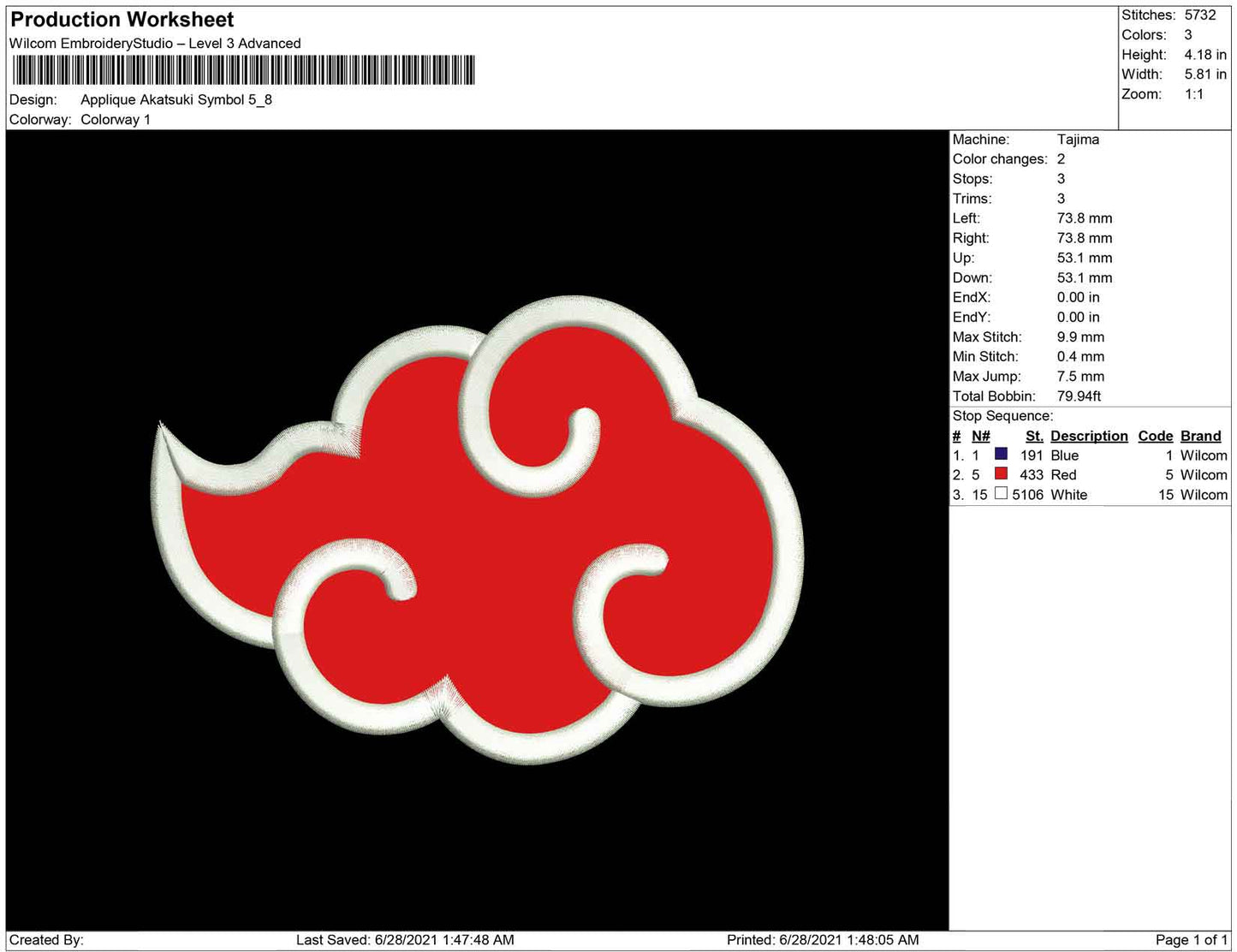
Task: Select the 'Blue' description in Stop Sequence
Action: pyautogui.click(x=1064, y=455)
